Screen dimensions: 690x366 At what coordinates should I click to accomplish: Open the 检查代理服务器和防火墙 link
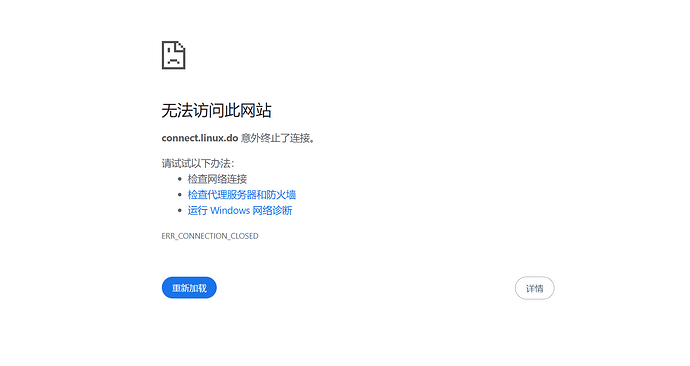point(242,194)
